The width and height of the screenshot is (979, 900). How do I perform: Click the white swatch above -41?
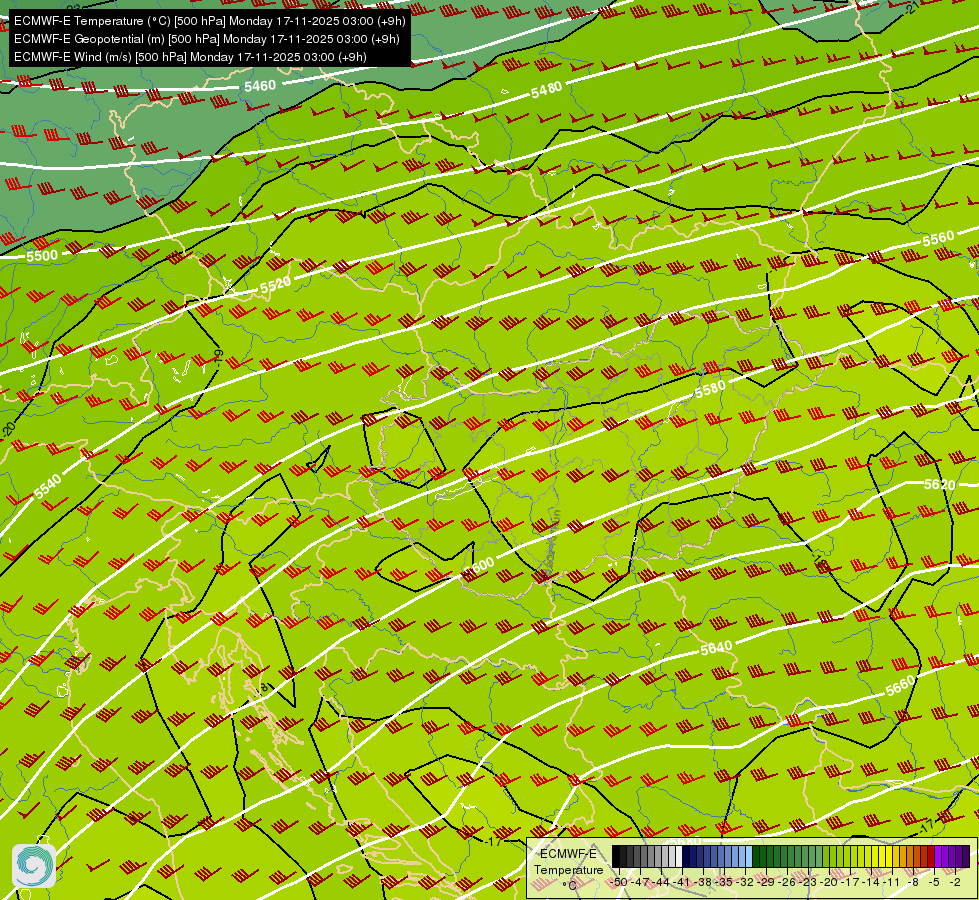point(679,856)
